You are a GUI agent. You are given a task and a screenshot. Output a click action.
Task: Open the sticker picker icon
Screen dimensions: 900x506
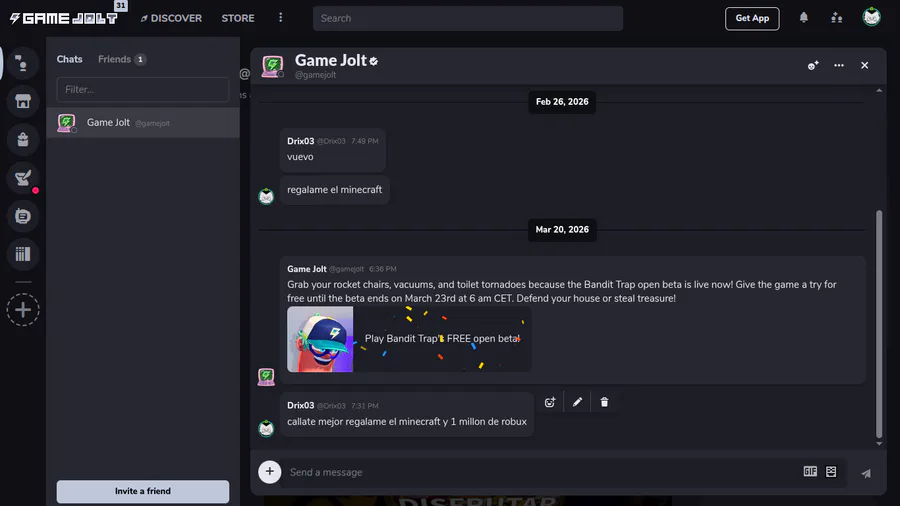(831, 472)
